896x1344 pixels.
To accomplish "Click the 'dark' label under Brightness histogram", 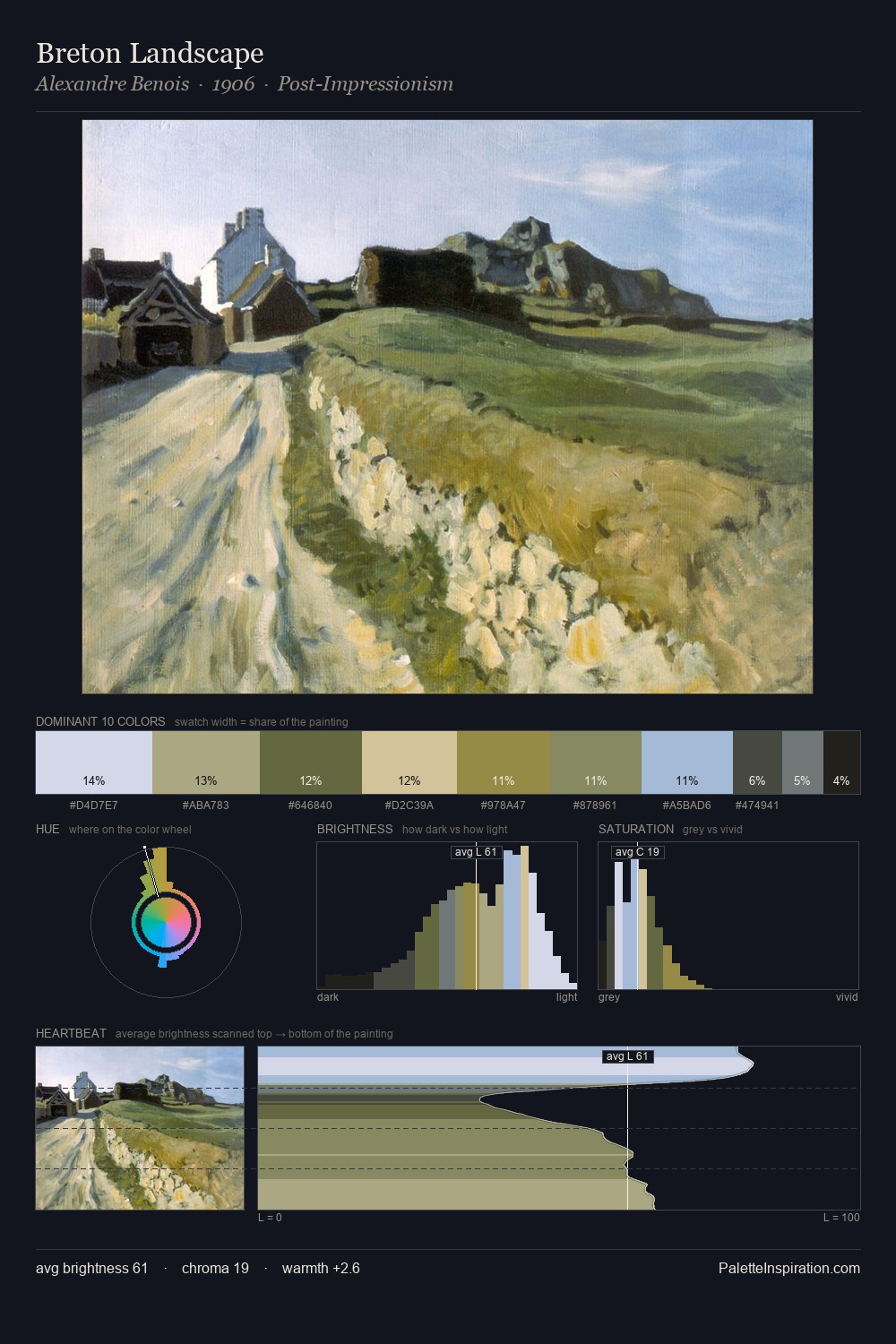I will [328, 997].
